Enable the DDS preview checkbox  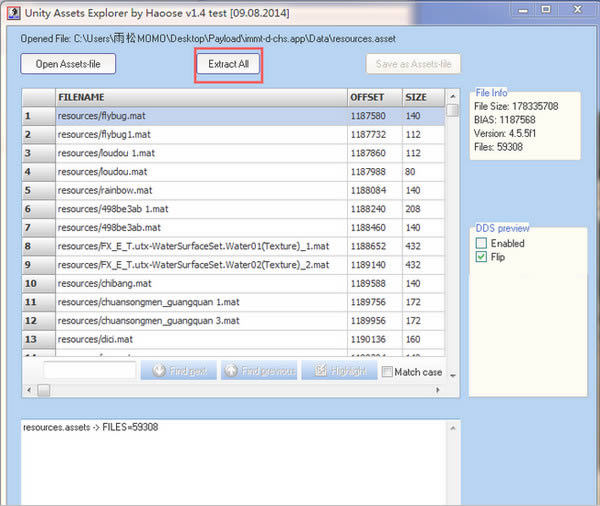click(481, 243)
